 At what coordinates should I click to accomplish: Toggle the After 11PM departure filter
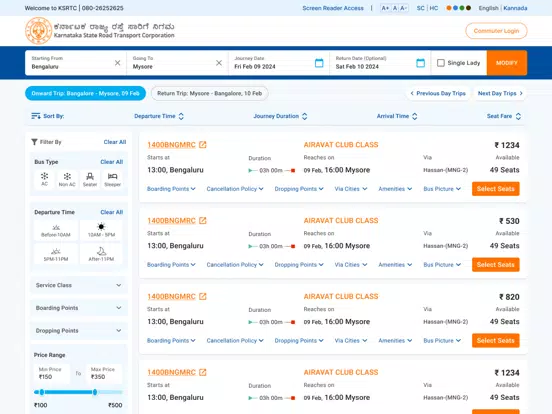tap(101, 254)
